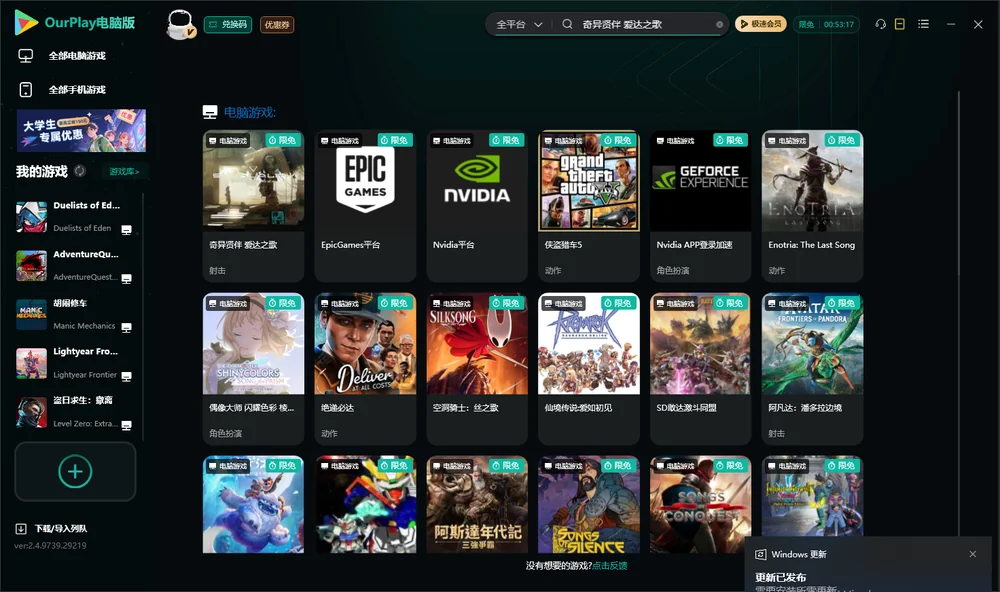Click the PC icon on Duelists of Eden row
1000x592 pixels.
tap(126, 230)
